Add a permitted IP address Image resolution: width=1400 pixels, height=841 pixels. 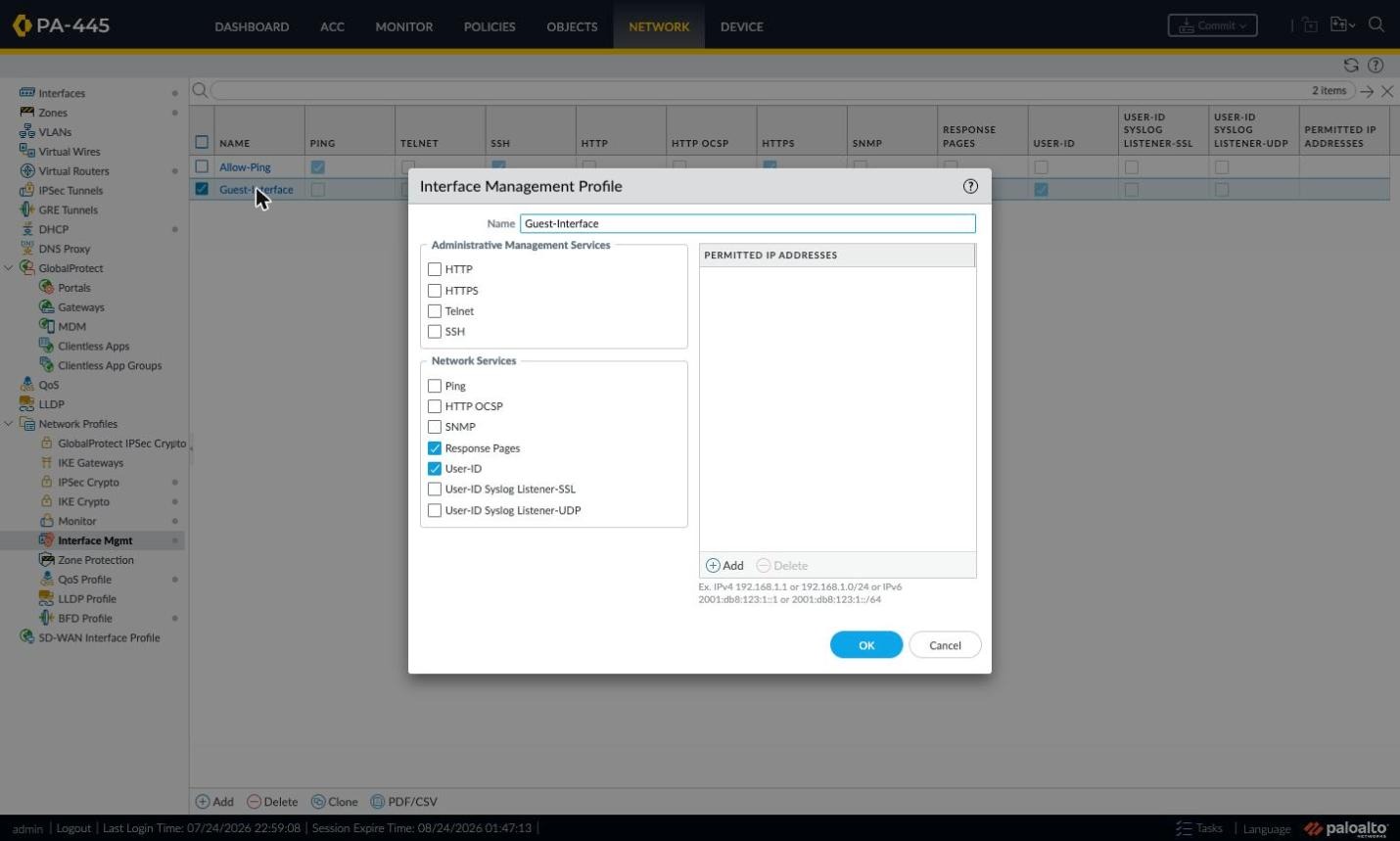pos(725,566)
